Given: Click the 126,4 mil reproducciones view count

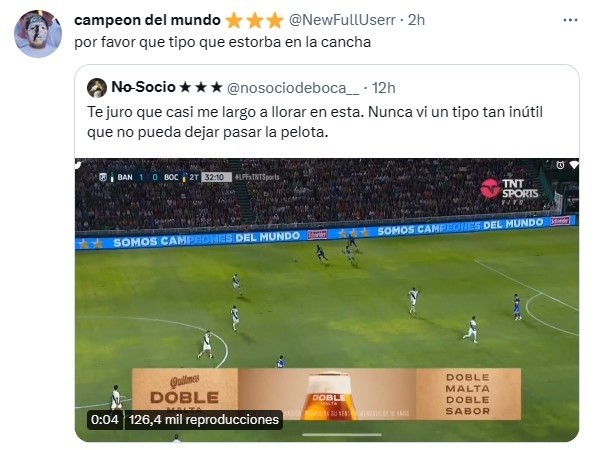Looking at the screenshot, I should [x=204, y=420].
